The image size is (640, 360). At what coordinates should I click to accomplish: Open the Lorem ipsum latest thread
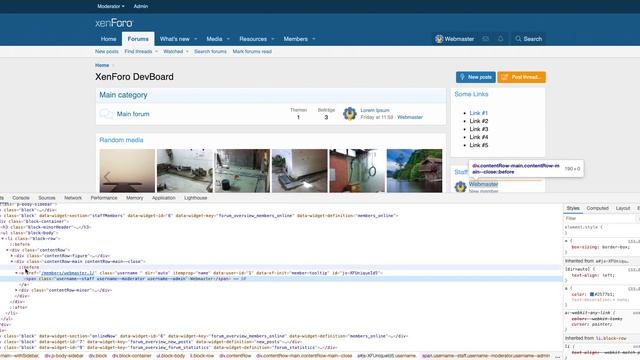(375, 110)
